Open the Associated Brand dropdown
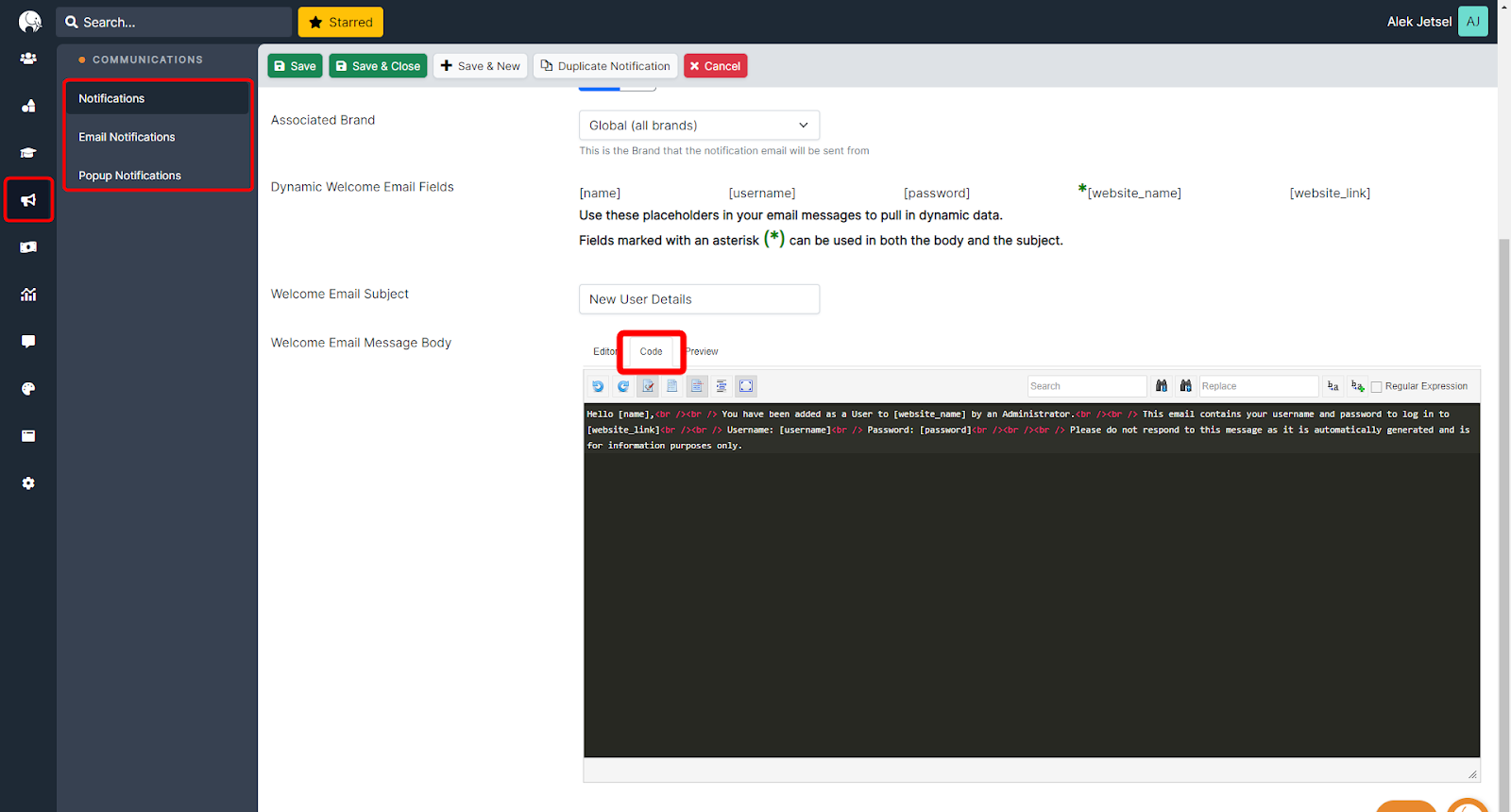1511x812 pixels. [699, 126]
